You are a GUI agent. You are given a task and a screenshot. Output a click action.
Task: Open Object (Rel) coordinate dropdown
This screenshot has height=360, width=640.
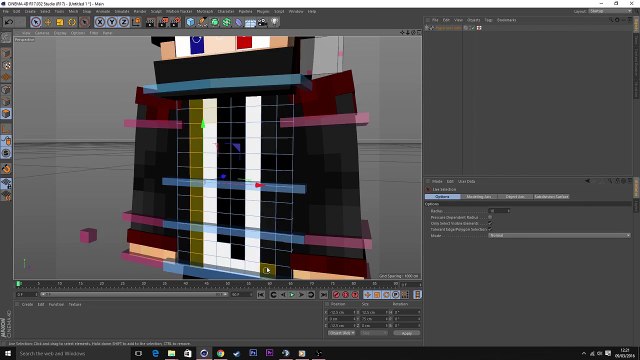pyautogui.click(x=341, y=333)
